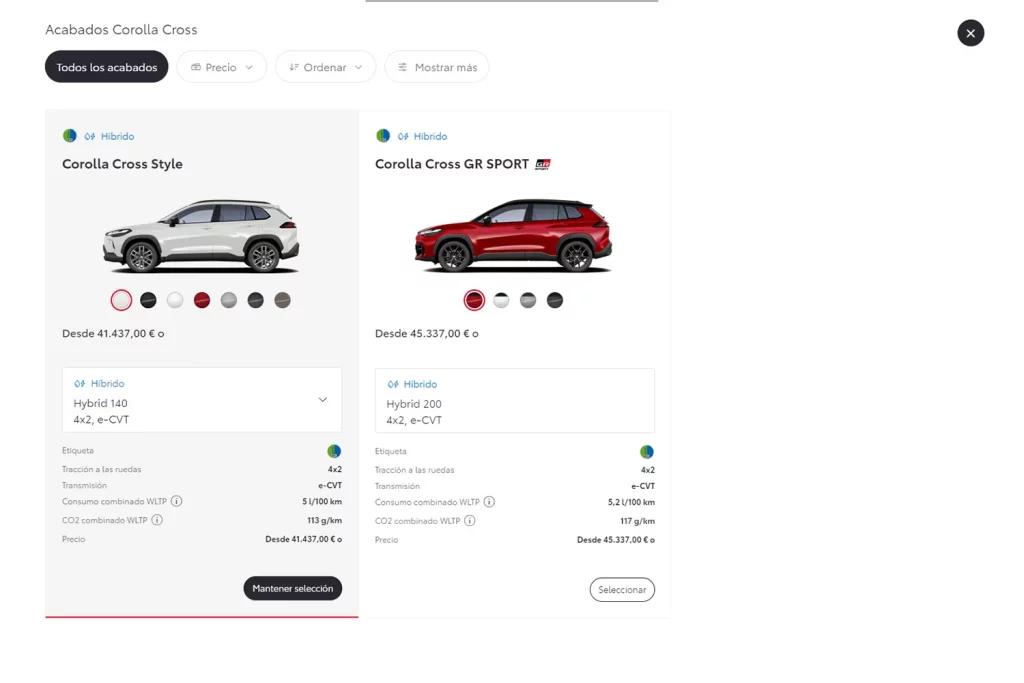The image size is (1024, 683).
Task: Open the Ordenar sort dropdown
Action: [325, 67]
